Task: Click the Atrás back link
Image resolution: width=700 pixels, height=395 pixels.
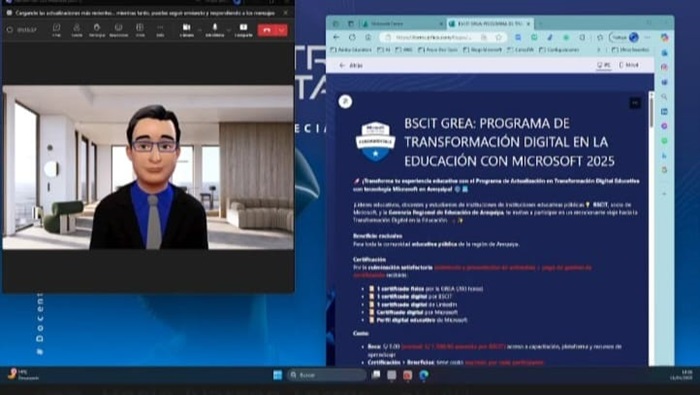Action: 351,65
